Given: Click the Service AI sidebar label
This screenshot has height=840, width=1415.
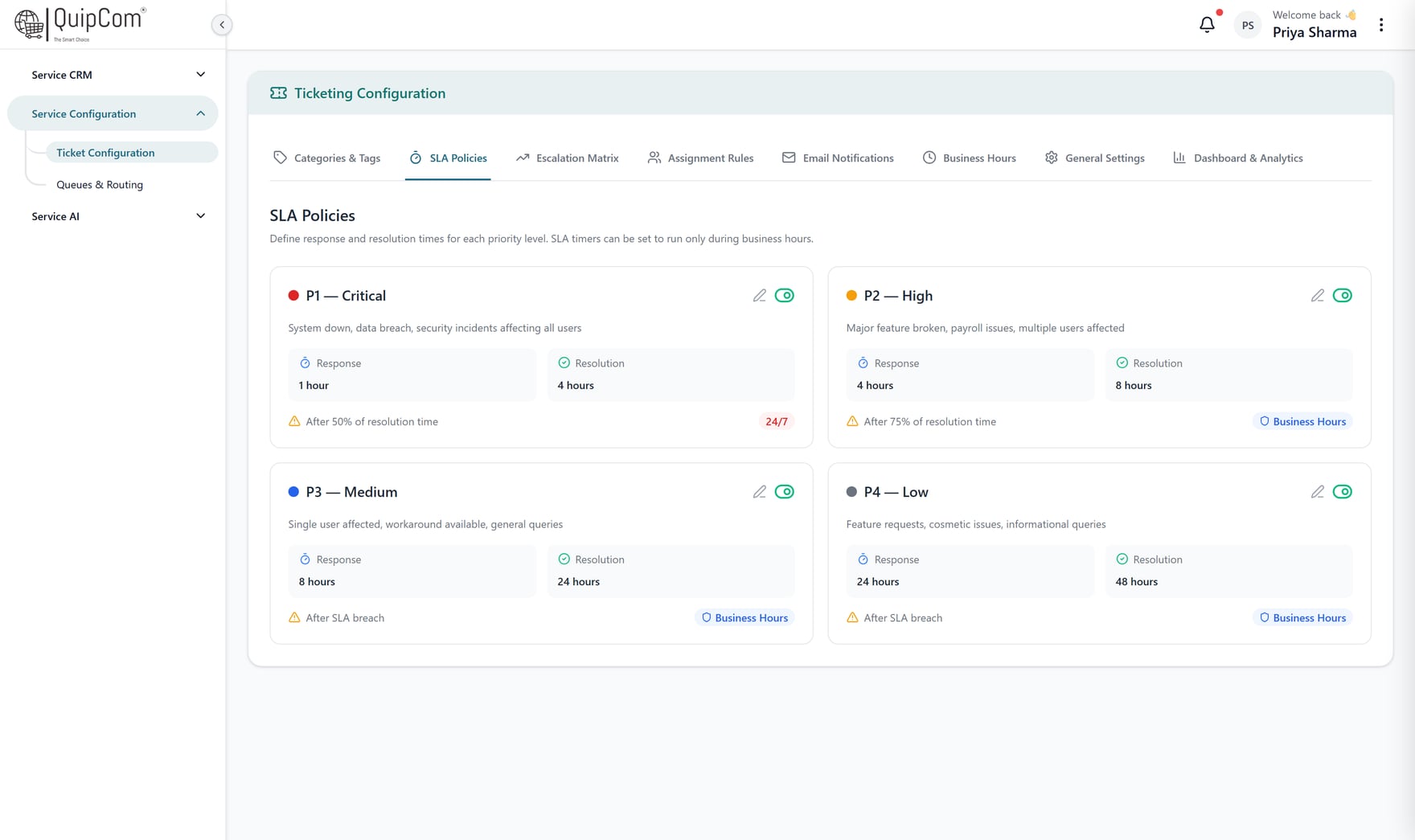Looking at the screenshot, I should click(x=55, y=216).
